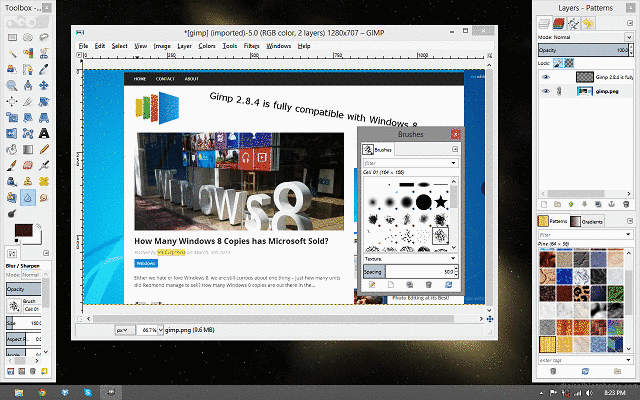This screenshot has height=400, width=640.
Task: Select the Crop tool
Action: pyautogui.click(x=28, y=101)
